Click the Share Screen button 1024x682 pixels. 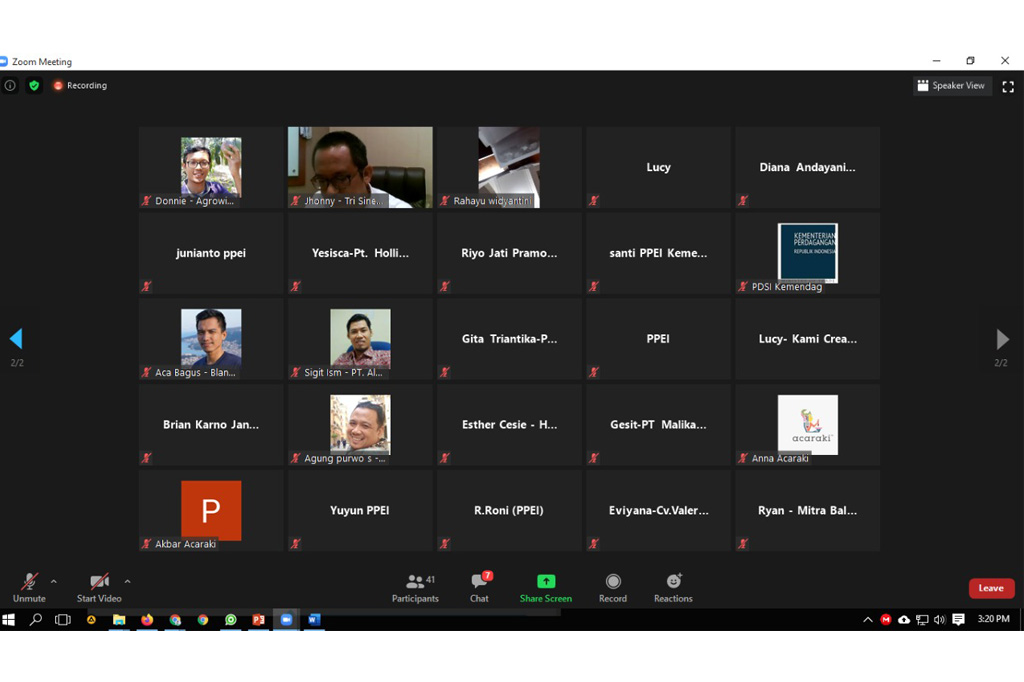pyautogui.click(x=546, y=587)
